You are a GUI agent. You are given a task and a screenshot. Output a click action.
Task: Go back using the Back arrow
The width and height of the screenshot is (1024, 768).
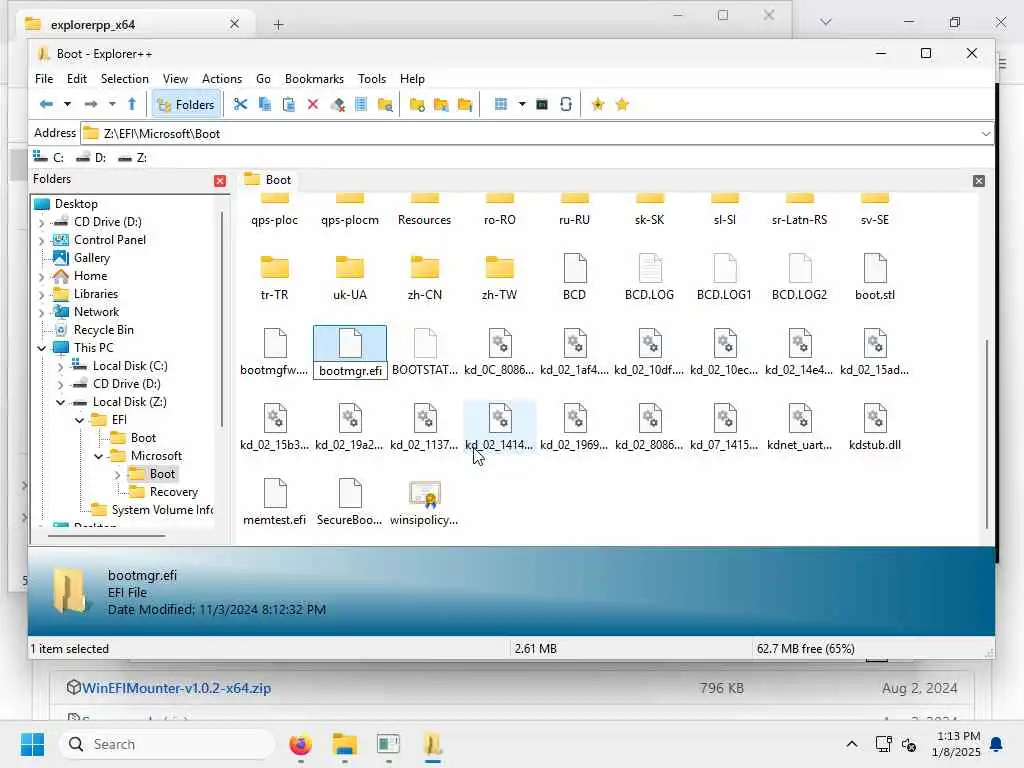click(46, 104)
